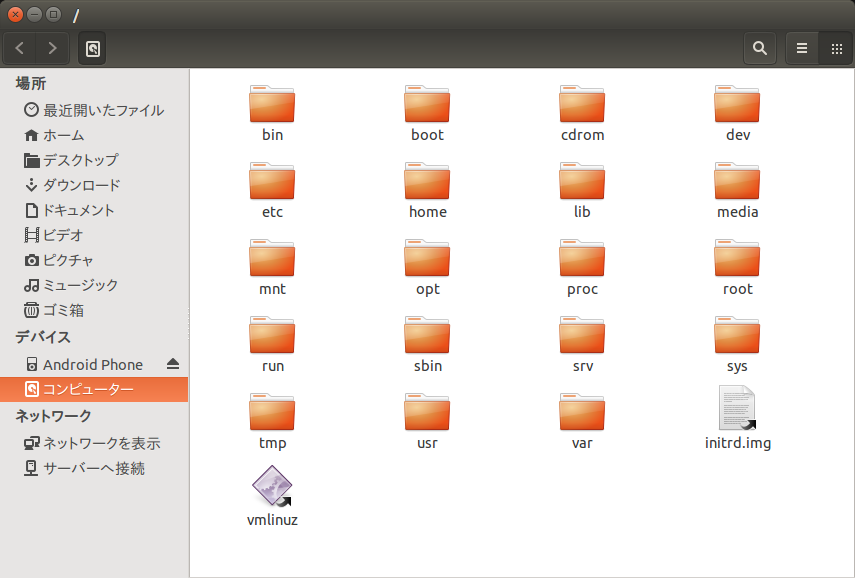Viewport: 855px width, 578px height.
Task: Go back to previous location
Action: 20,48
